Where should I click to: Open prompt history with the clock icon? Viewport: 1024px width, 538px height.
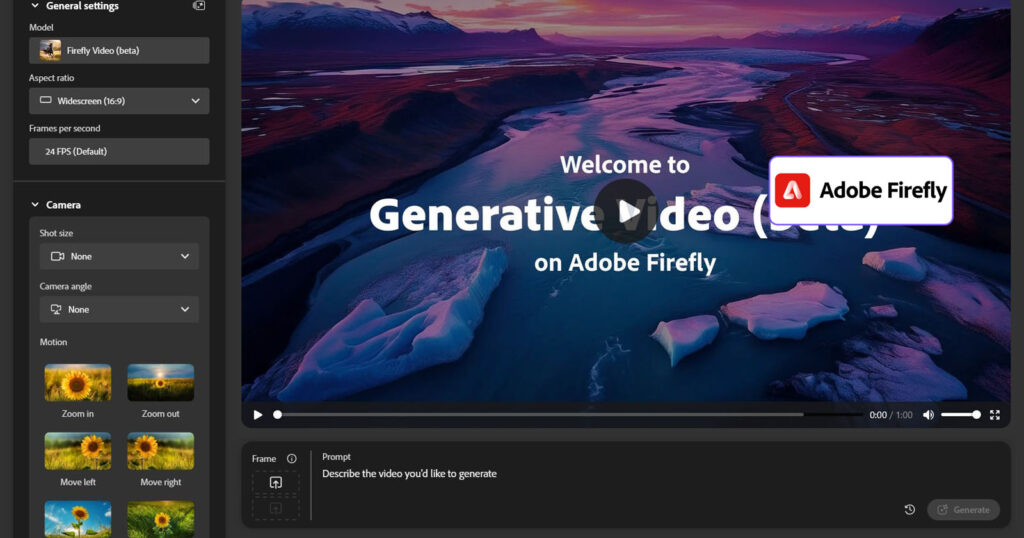[x=910, y=510]
